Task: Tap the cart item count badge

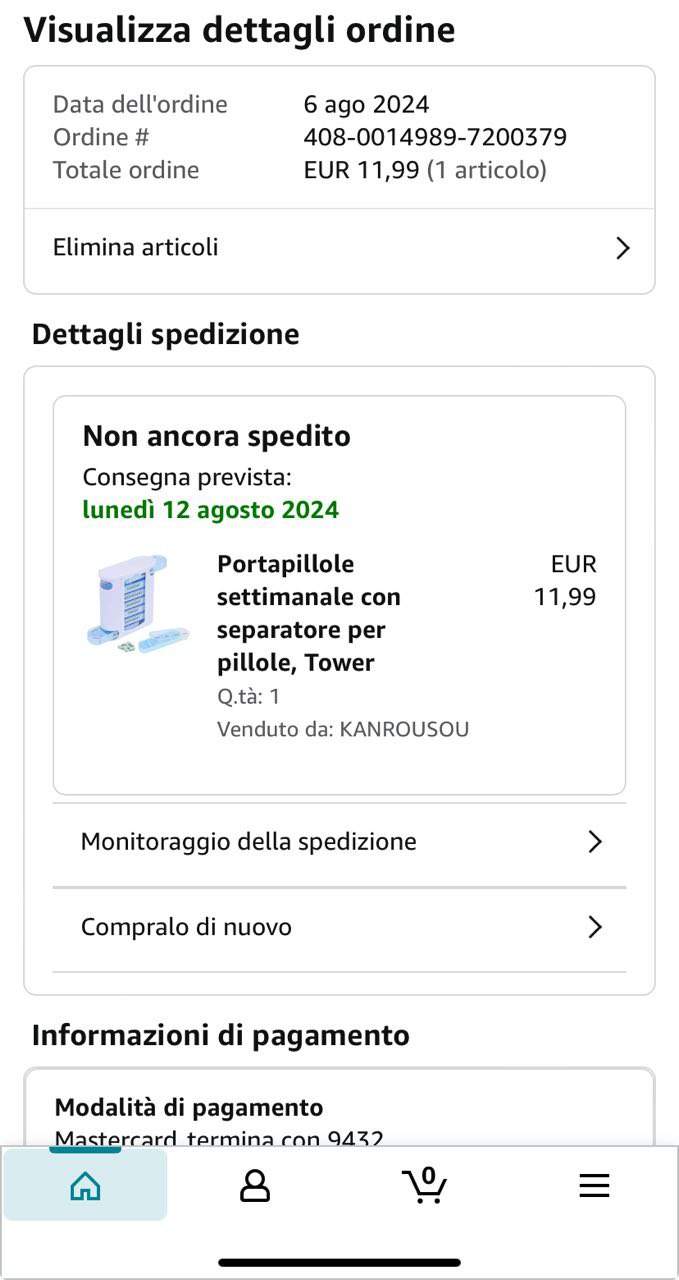Action: (429, 1174)
